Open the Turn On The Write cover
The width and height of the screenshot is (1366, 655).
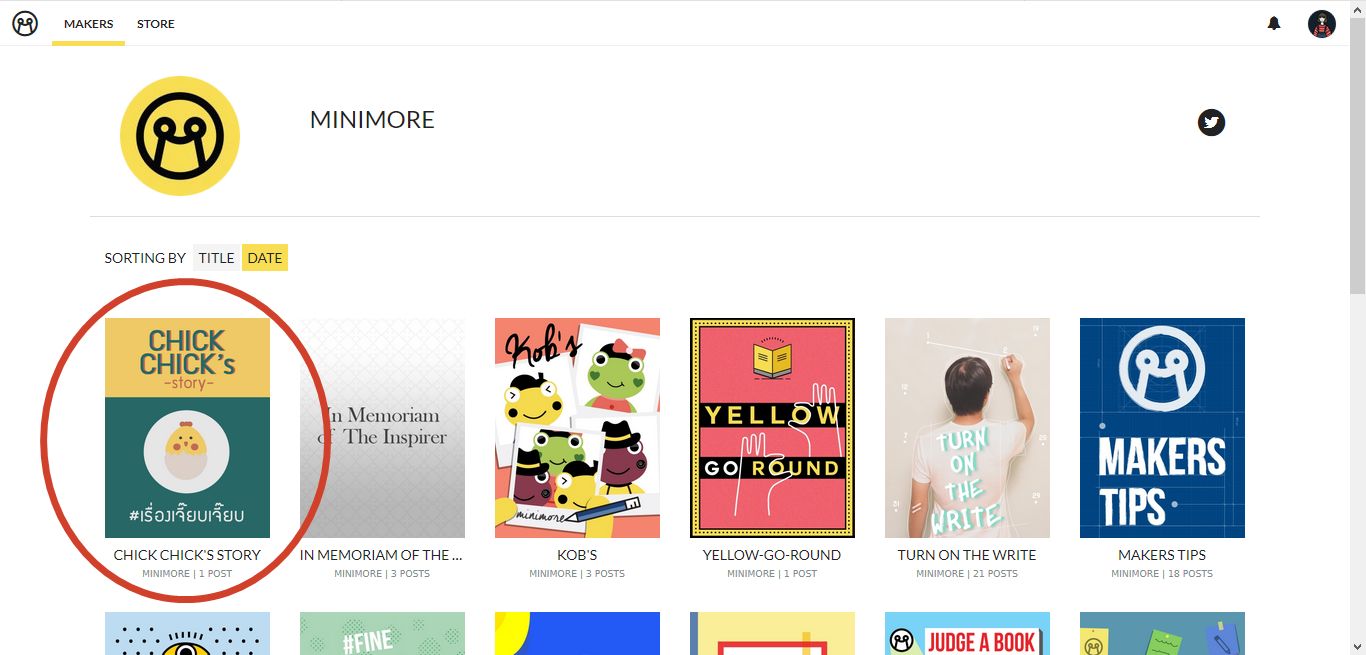coord(967,428)
